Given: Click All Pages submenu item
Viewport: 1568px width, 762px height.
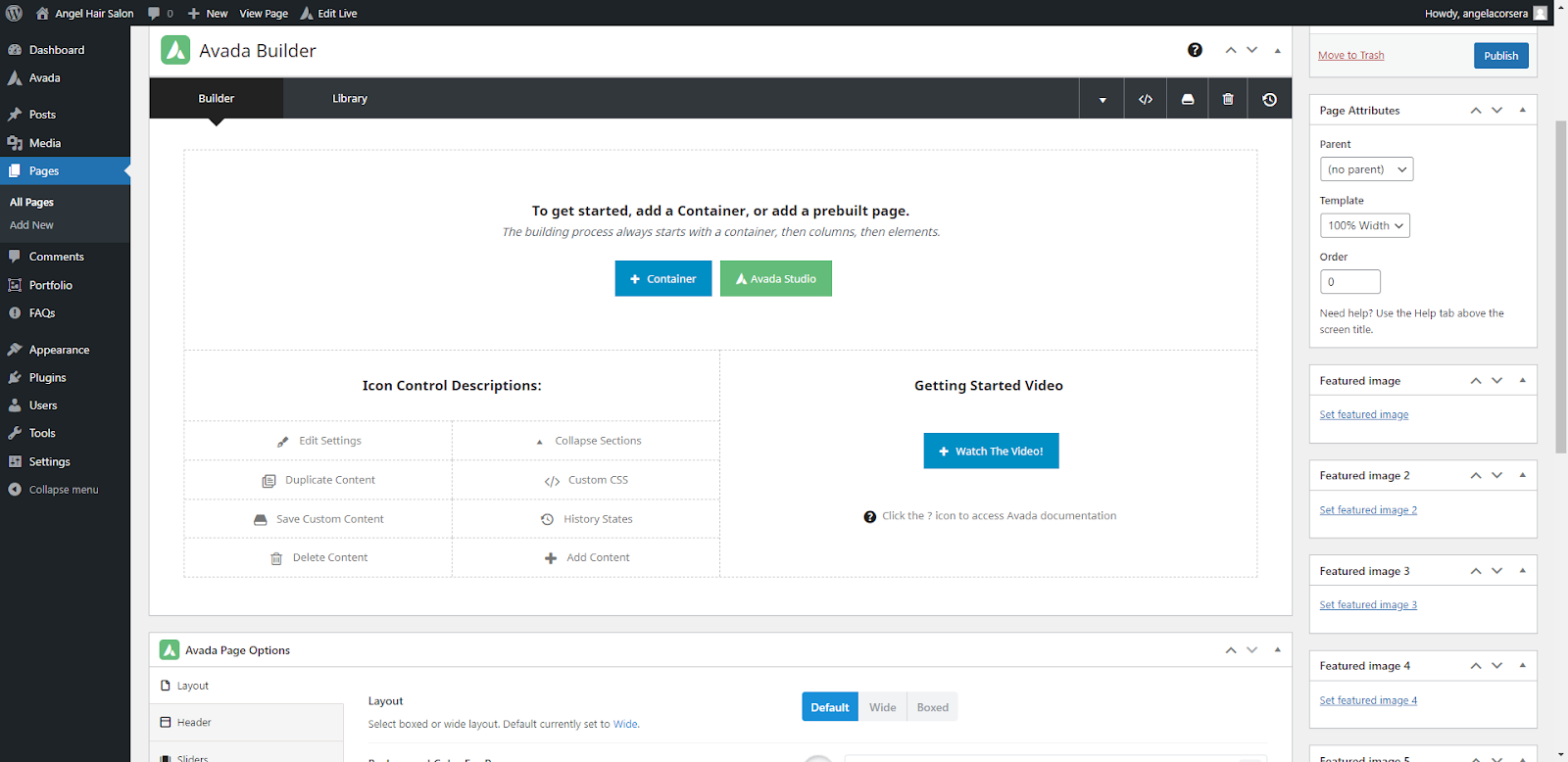Looking at the screenshot, I should pyautogui.click(x=31, y=202).
